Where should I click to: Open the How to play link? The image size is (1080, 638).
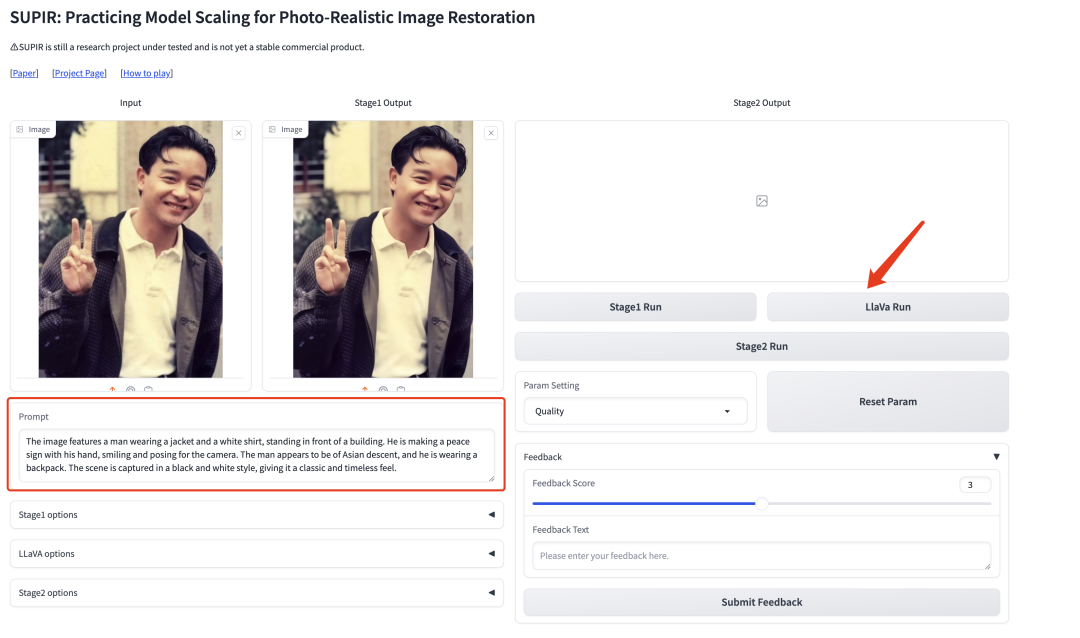coord(147,73)
